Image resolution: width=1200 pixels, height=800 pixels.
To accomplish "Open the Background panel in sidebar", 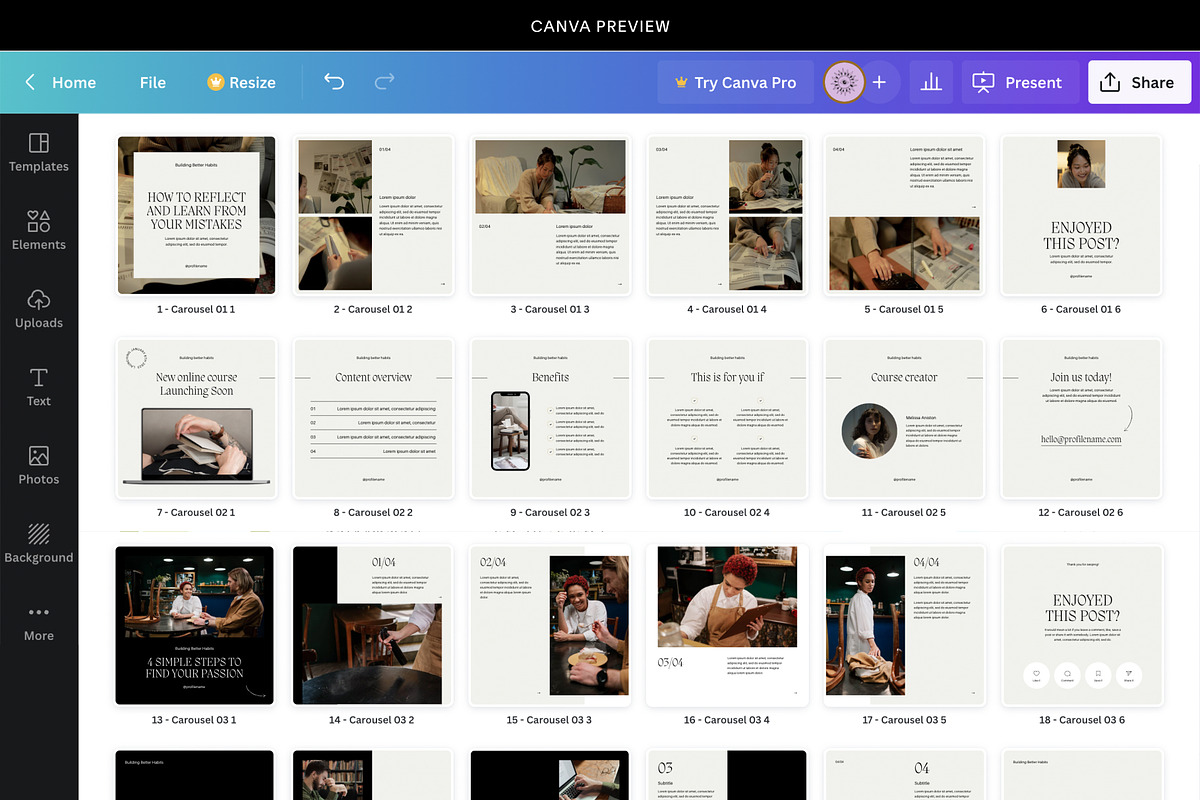I will click(39, 544).
